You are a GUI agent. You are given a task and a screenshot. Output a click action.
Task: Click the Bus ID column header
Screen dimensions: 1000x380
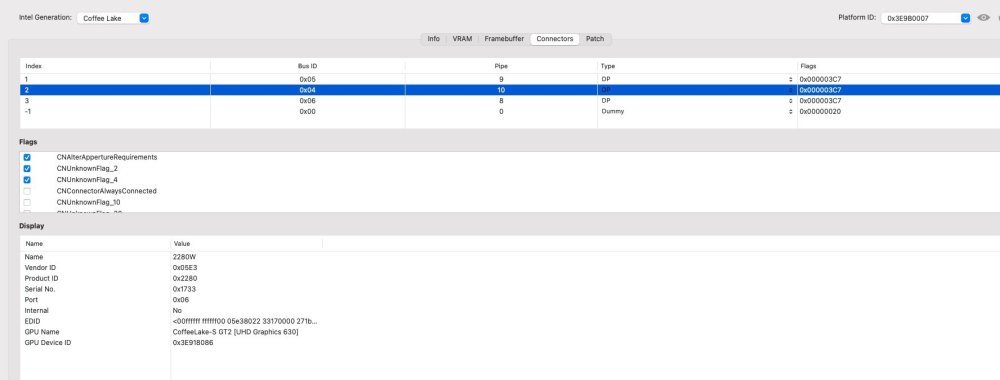click(x=307, y=66)
